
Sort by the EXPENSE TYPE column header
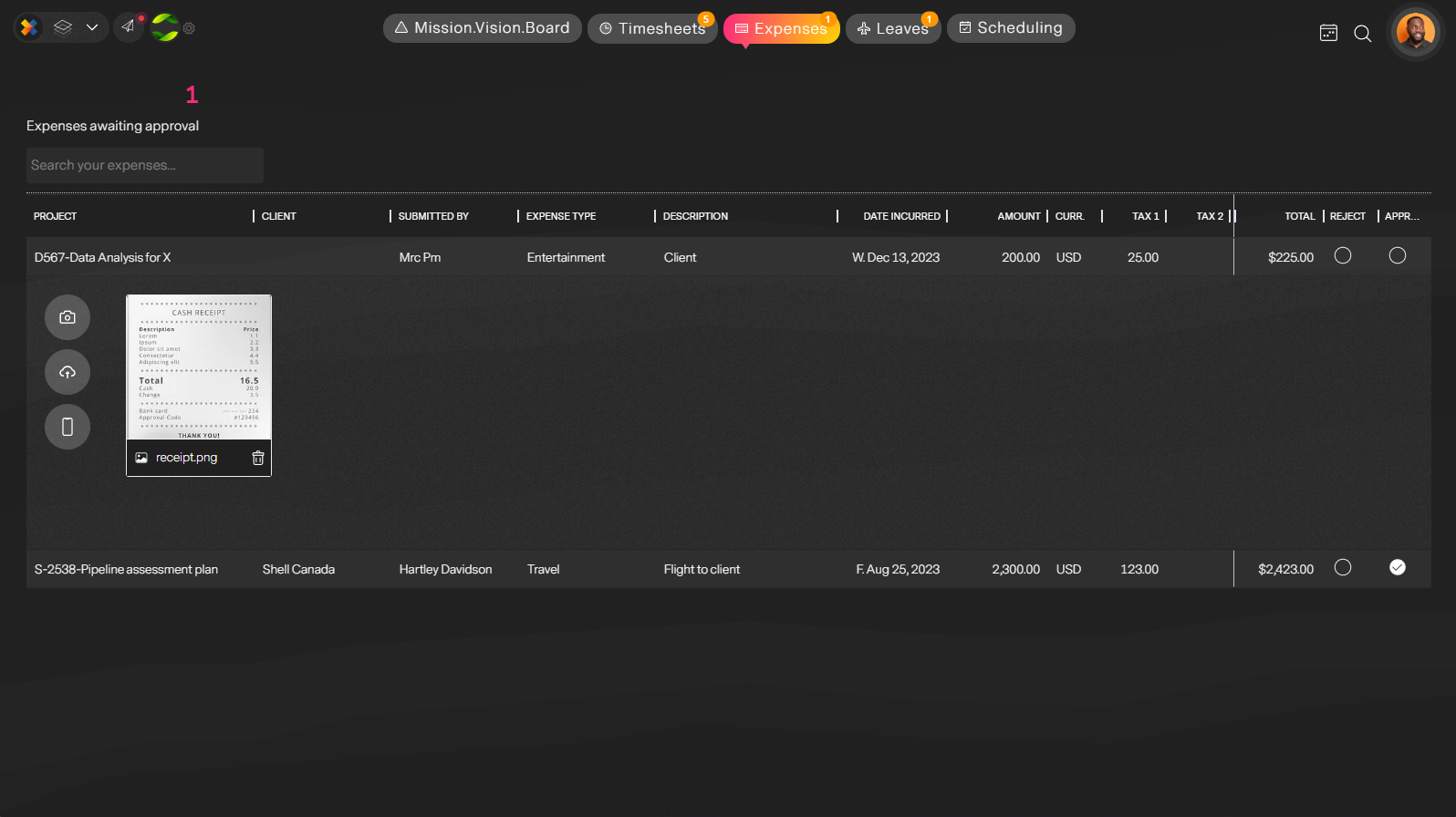(x=561, y=216)
